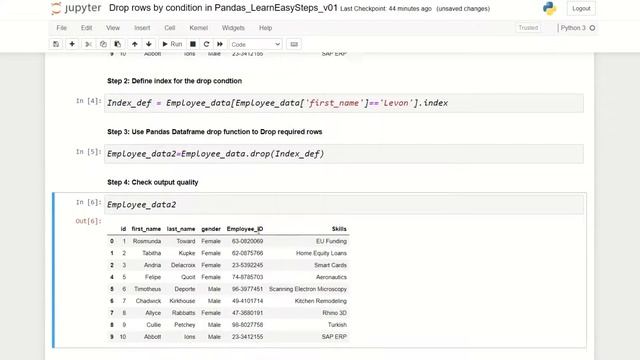Click the last_name column header
Viewport: 640px width, 360px height.
pyautogui.click(x=181, y=229)
